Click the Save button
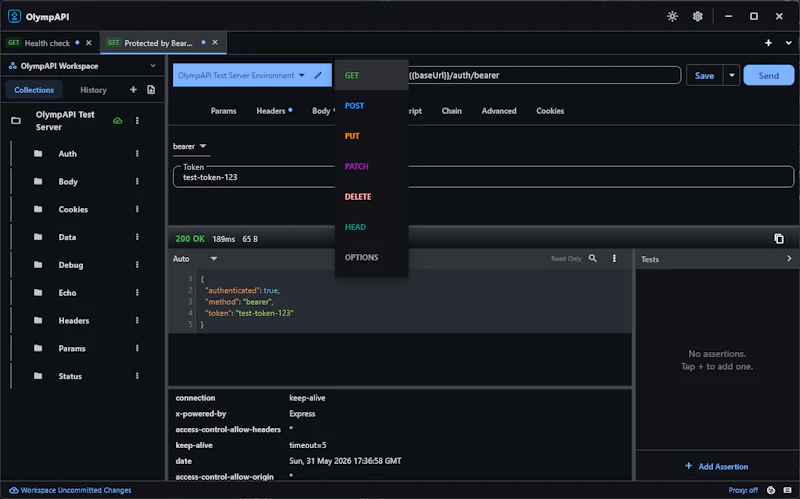This screenshot has width=800, height=499. click(704, 76)
